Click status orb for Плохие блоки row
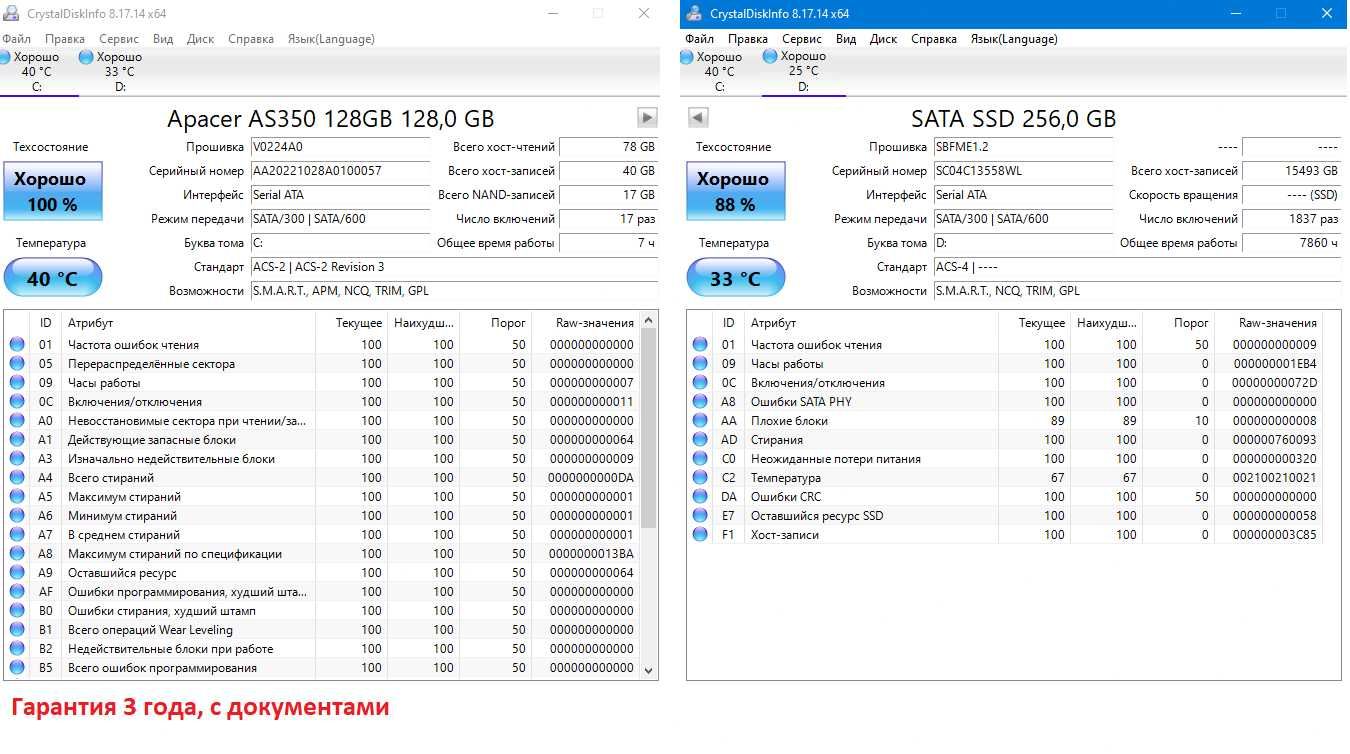 pyautogui.click(x=700, y=421)
